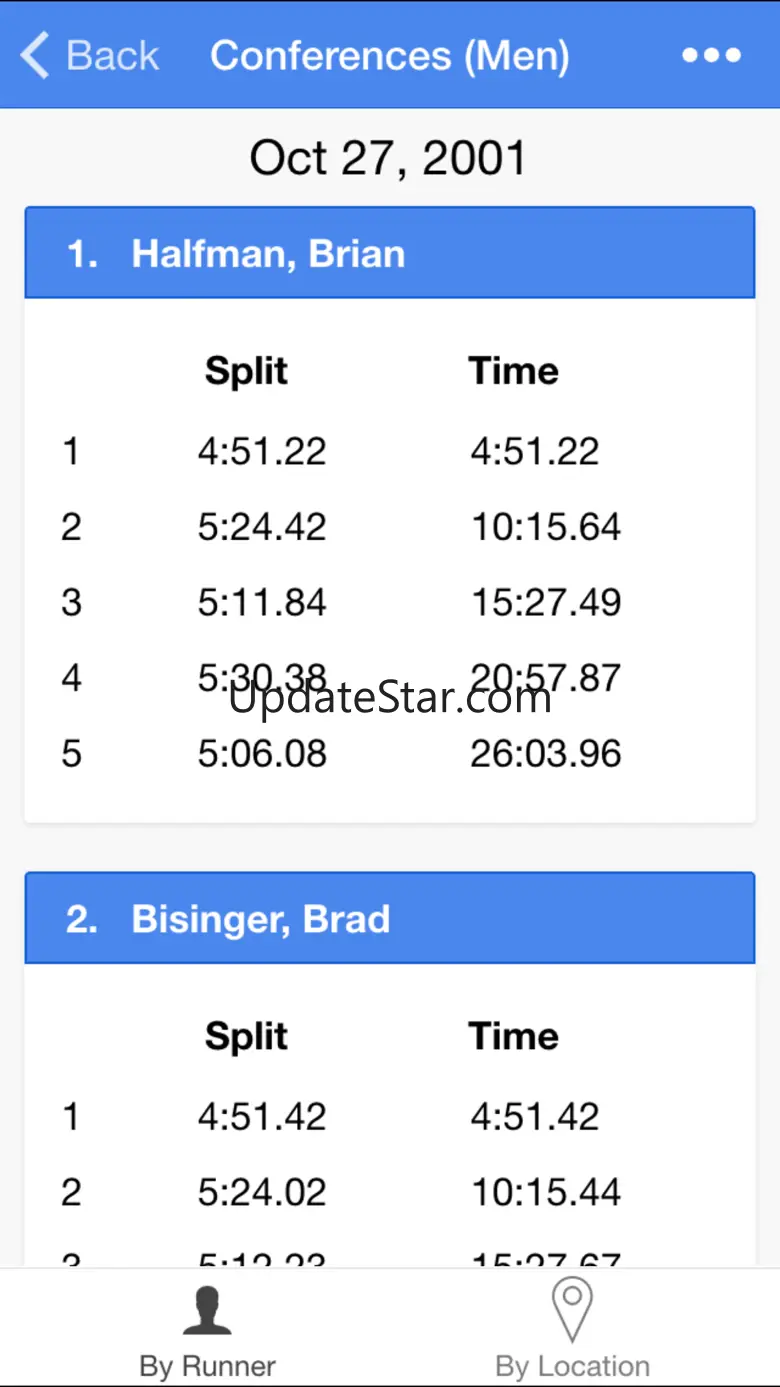Image resolution: width=780 pixels, height=1387 pixels.
Task: Select Halfman's final time 26:03.96
Action: tap(546, 753)
